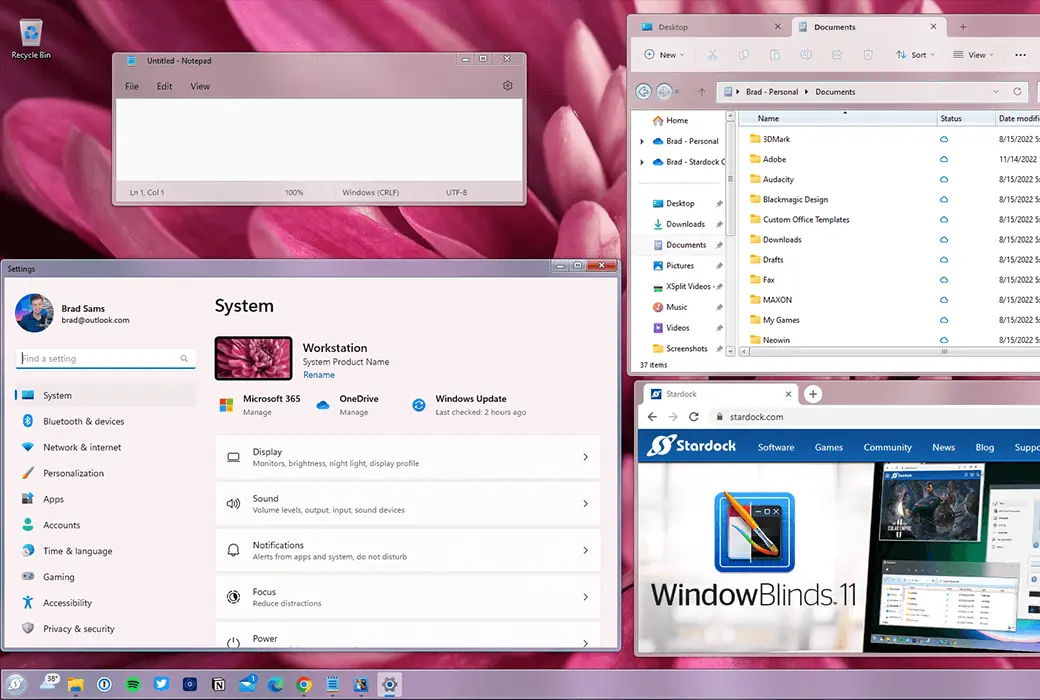
Task: Click Name column header in File Explorer
Action: (x=838, y=118)
